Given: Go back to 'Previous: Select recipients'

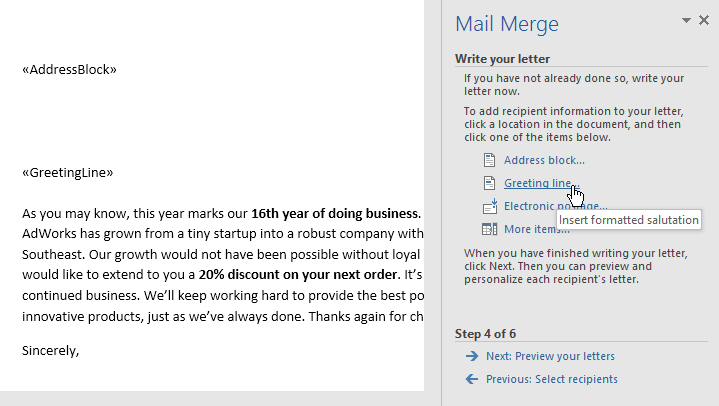Looking at the screenshot, I should (551, 379).
